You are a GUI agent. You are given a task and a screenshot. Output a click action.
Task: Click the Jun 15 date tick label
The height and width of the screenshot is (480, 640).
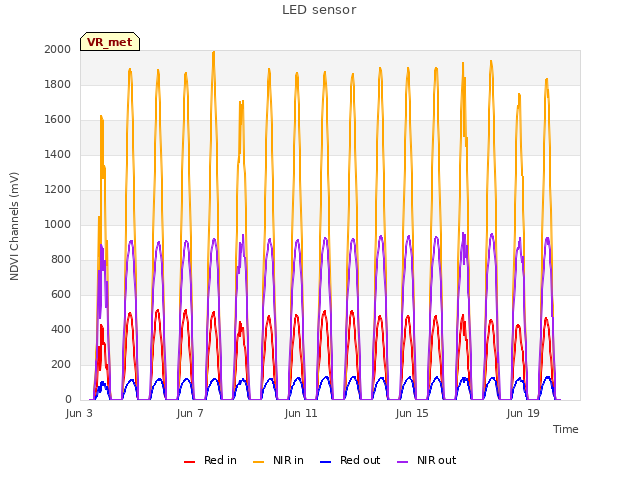[412, 413]
